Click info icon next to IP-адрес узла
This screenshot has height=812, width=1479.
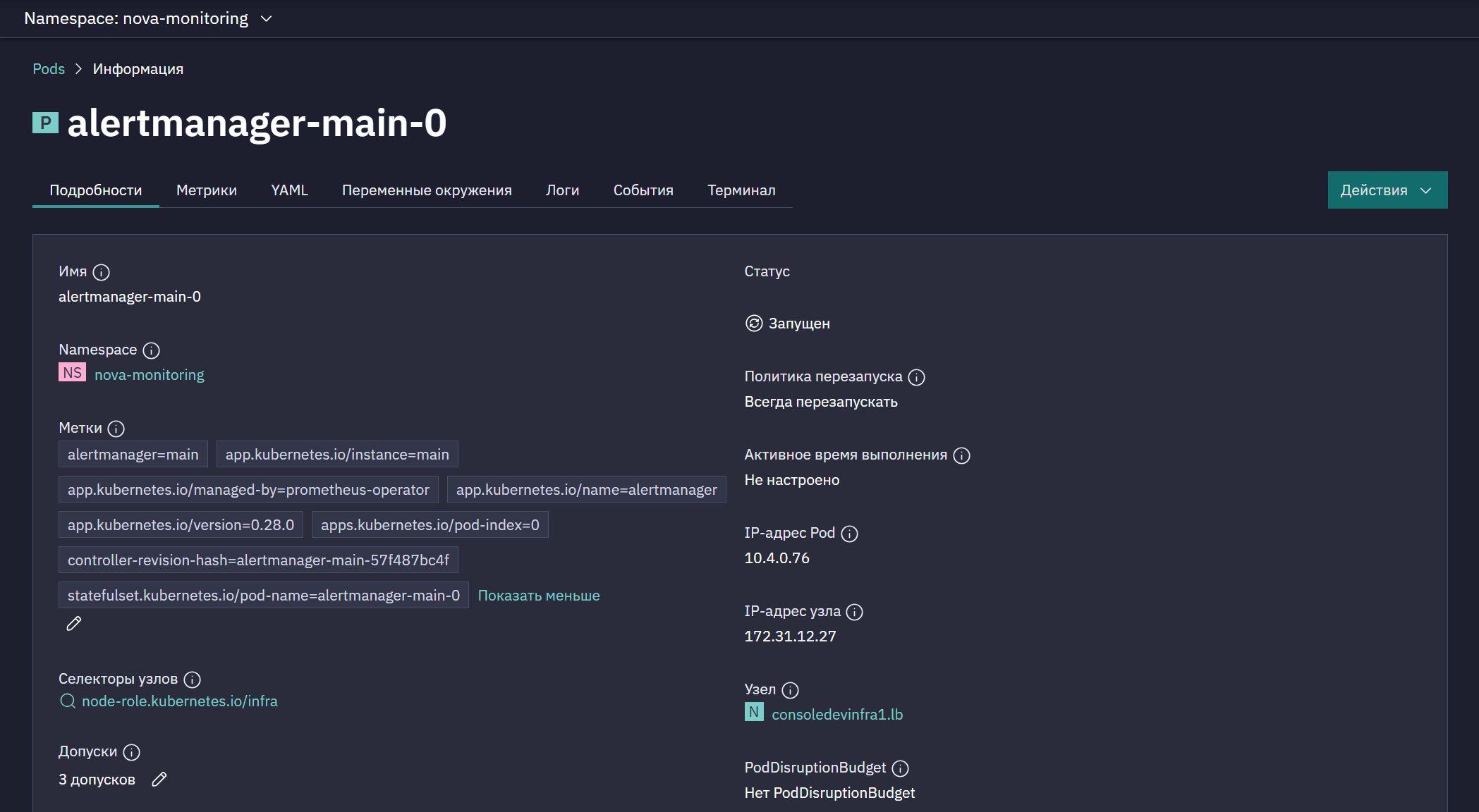(x=855, y=612)
